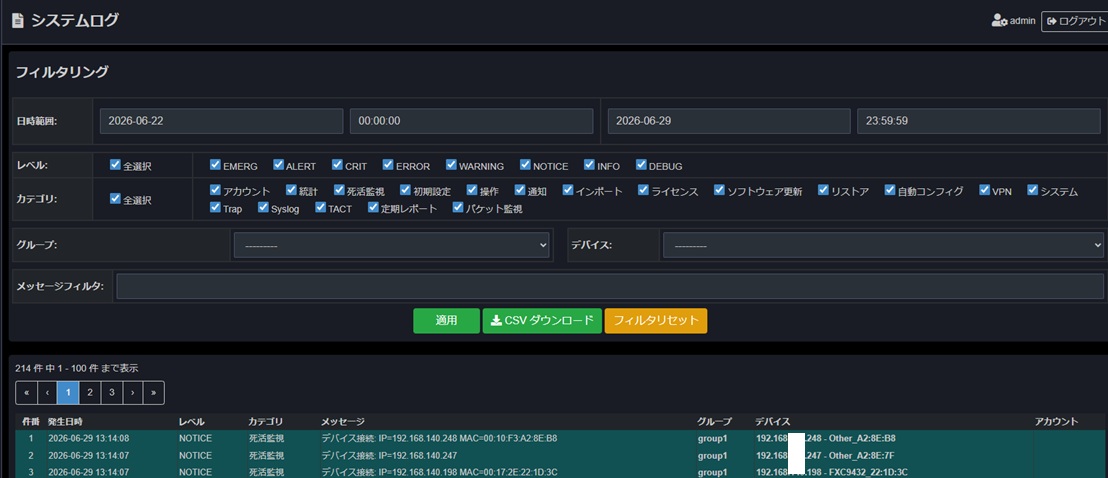Toggle the NOTICE level checkbox
The width and height of the screenshot is (1108, 478).
click(x=525, y=165)
